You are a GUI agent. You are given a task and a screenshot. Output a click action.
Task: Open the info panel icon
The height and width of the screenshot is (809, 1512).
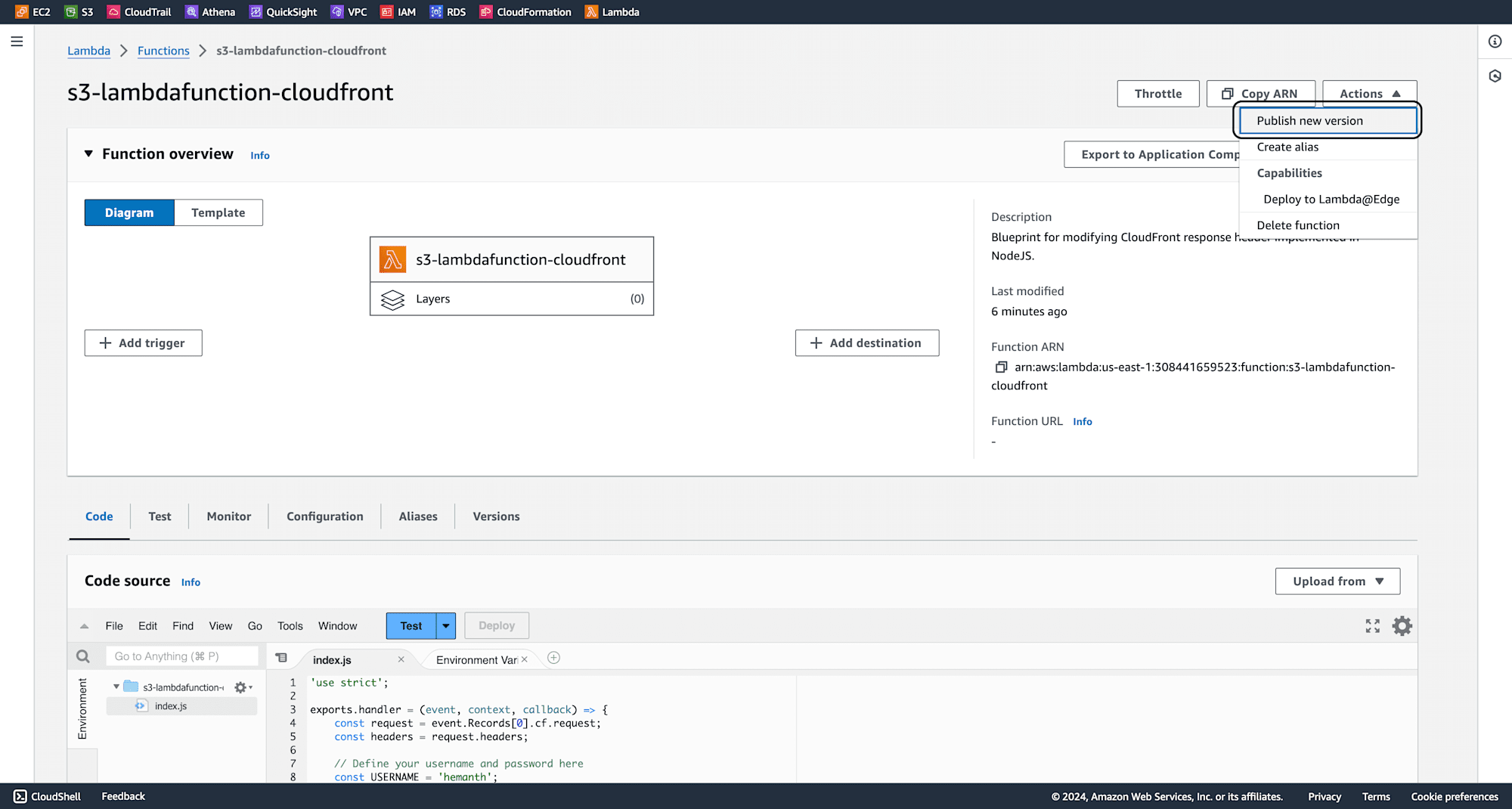tap(1495, 42)
